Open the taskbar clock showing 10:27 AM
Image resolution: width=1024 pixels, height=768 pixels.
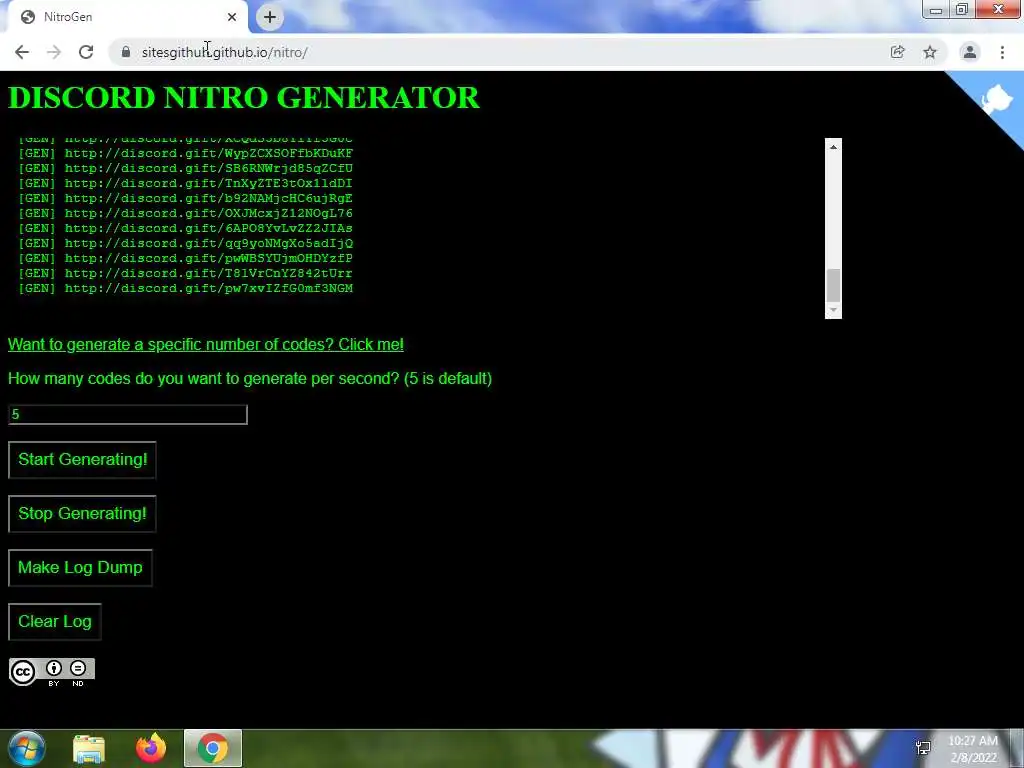coord(973,749)
